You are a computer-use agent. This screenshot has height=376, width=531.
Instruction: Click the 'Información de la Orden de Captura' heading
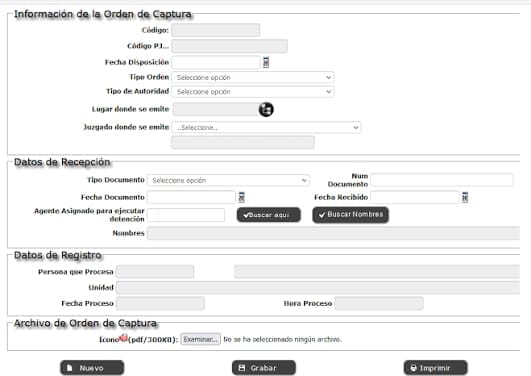click(x=103, y=14)
